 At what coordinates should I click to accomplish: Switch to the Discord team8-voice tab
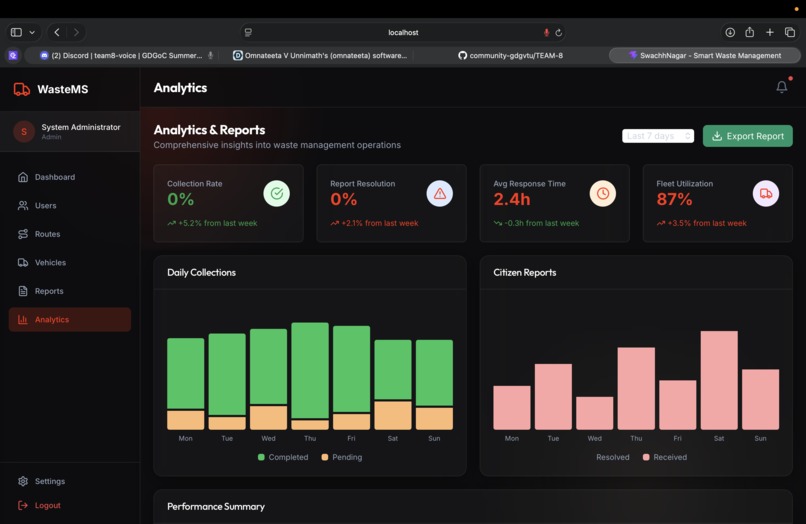pos(121,56)
